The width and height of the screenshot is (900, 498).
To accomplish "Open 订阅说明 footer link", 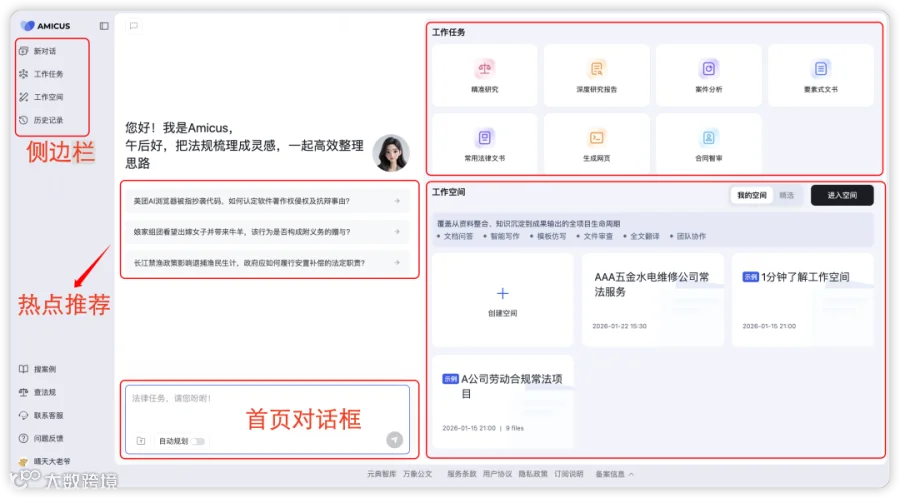I will [x=569, y=474].
